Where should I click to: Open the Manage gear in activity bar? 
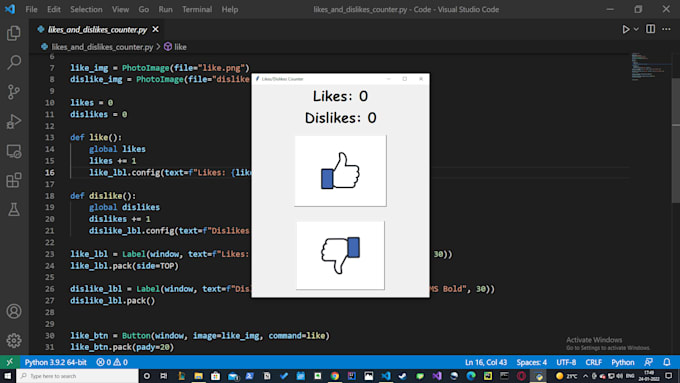tap(14, 340)
